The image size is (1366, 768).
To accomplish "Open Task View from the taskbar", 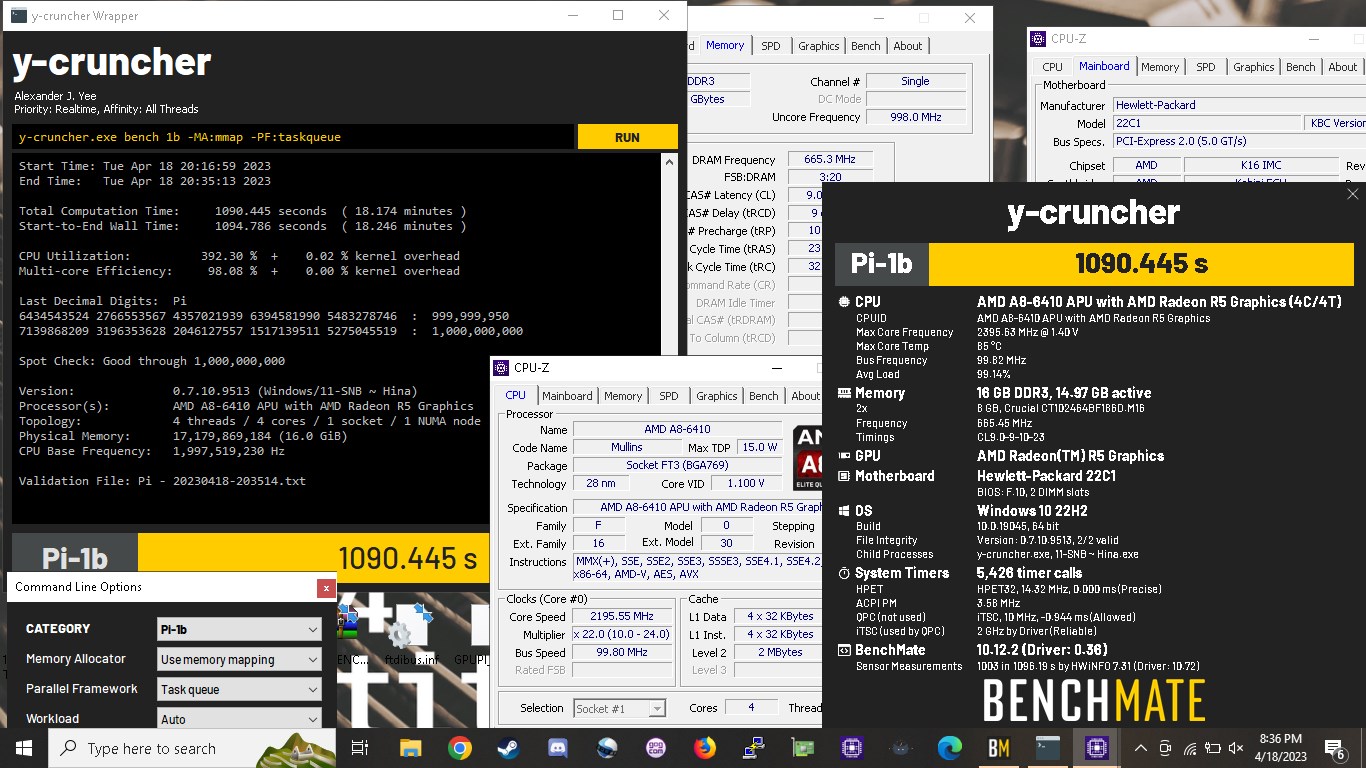I will pyautogui.click(x=360, y=747).
